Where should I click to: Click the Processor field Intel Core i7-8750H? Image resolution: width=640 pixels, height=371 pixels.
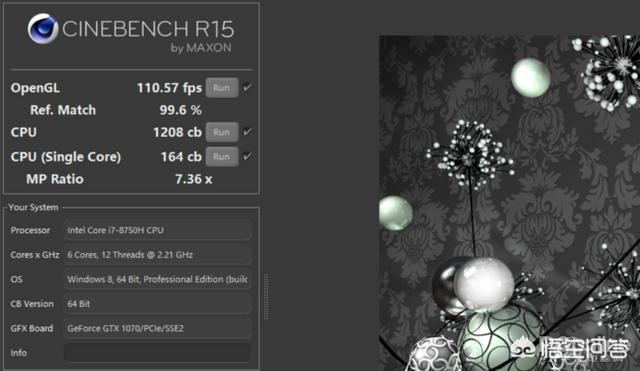[x=157, y=230]
